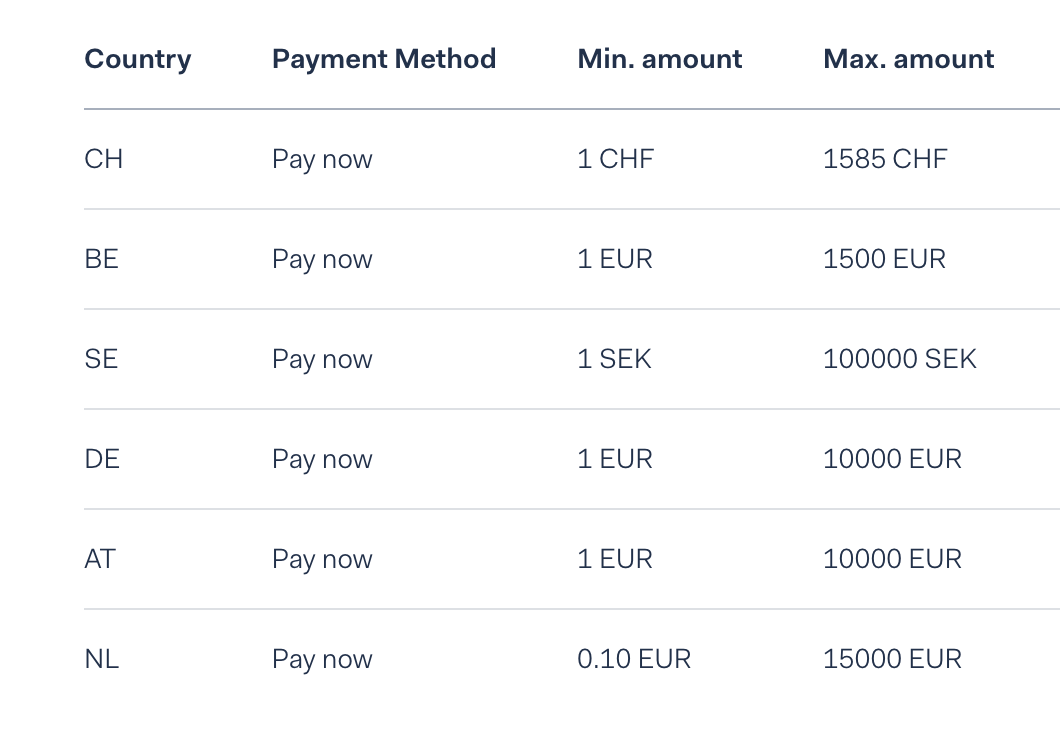This screenshot has width=1060, height=750.
Task: Click the Max. amount column header
Action: 909,59
